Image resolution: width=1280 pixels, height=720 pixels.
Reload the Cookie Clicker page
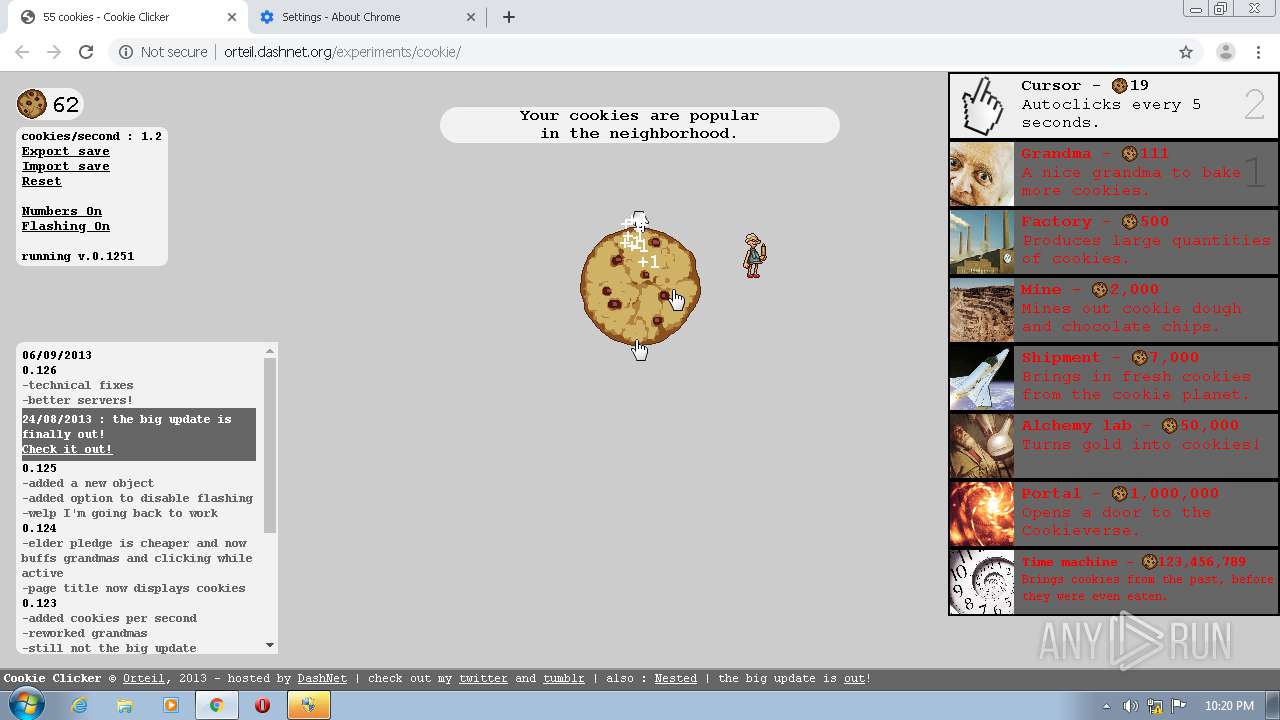pyautogui.click(x=86, y=52)
